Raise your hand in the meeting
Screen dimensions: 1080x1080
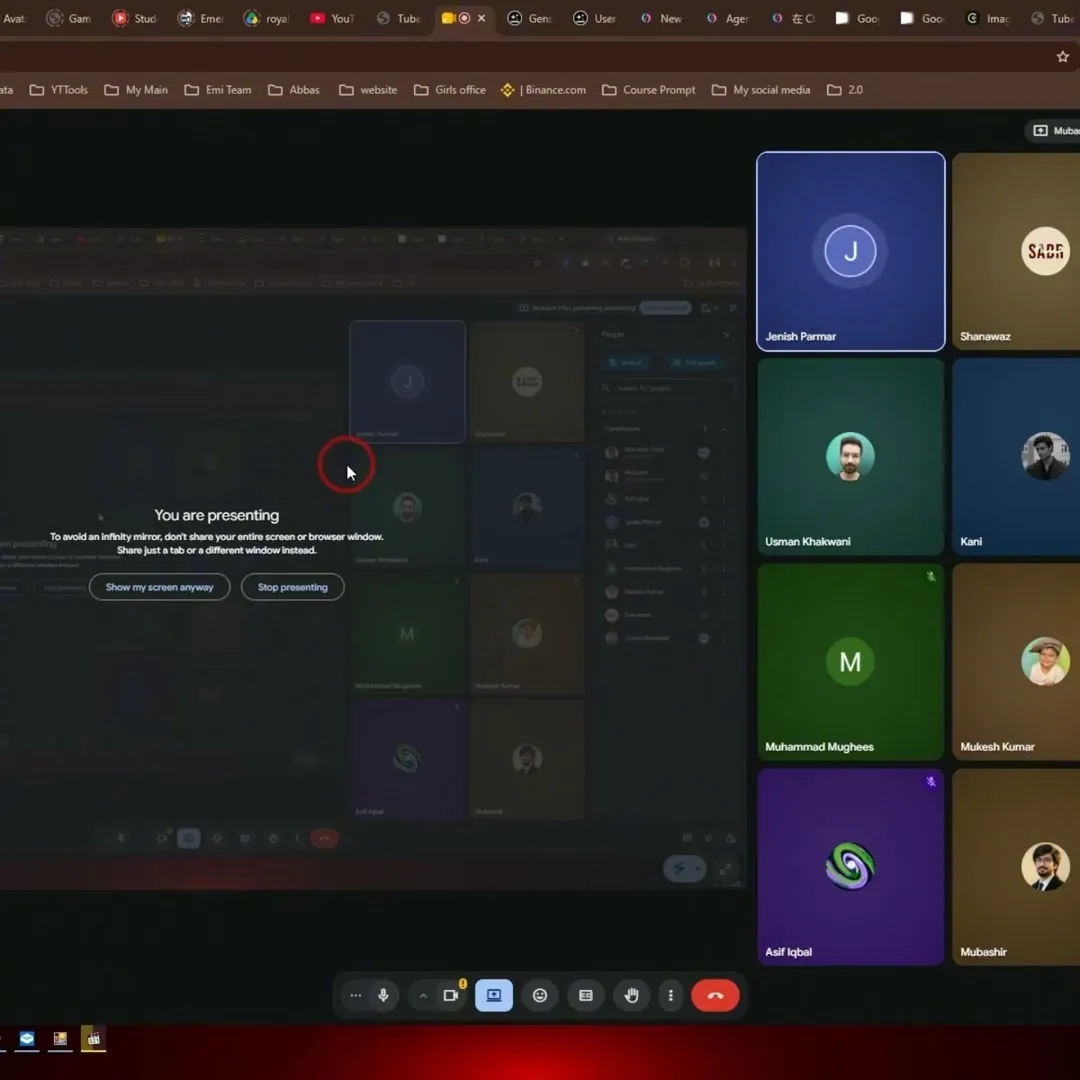pyautogui.click(x=632, y=995)
